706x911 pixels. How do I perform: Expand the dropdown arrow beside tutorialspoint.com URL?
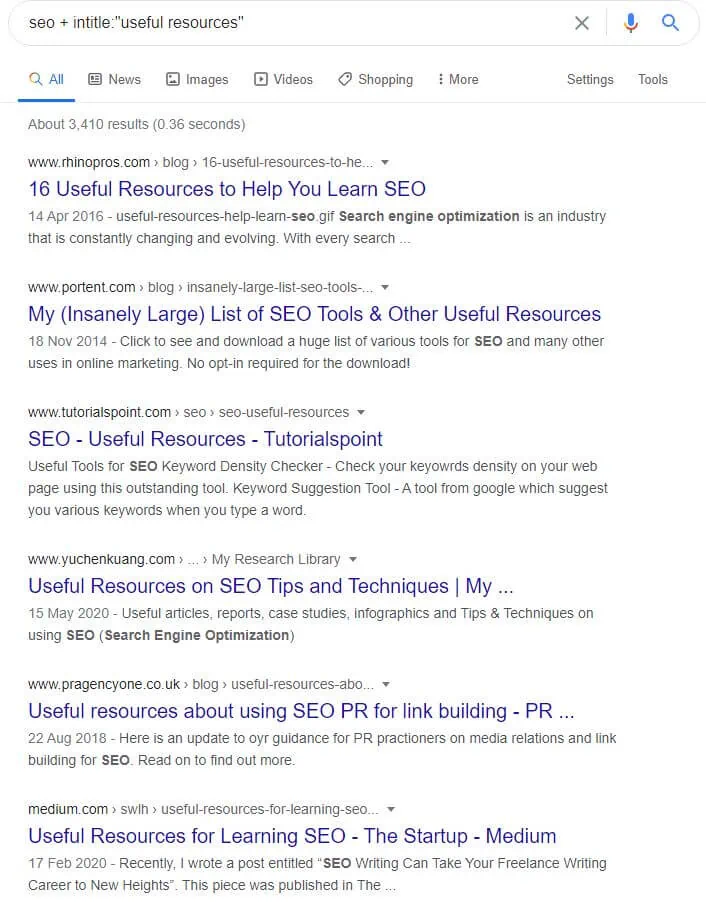point(361,413)
